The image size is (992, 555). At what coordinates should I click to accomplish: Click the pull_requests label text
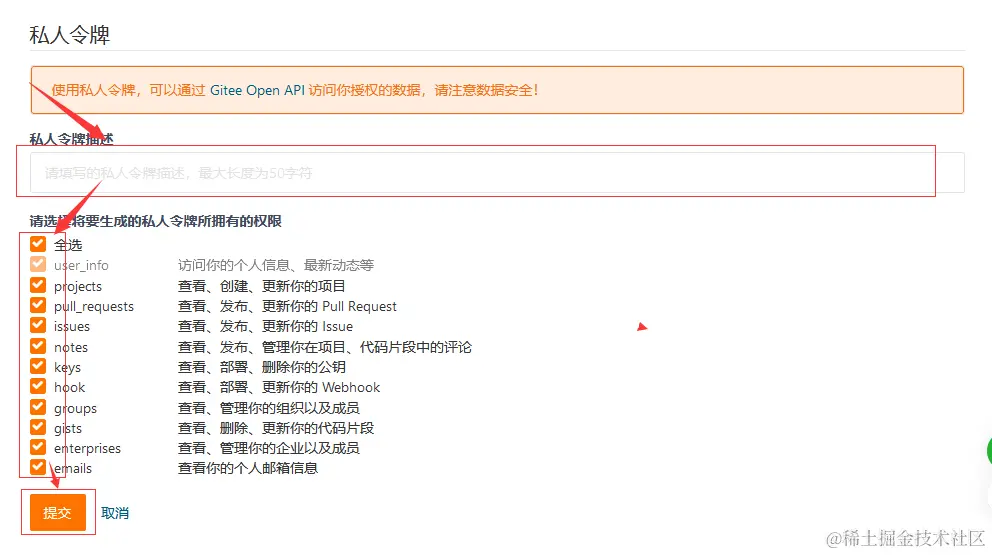click(94, 306)
